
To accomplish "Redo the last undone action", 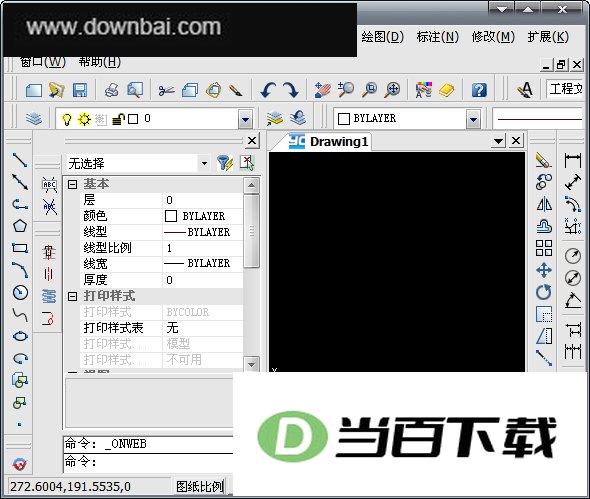I will [x=290, y=90].
